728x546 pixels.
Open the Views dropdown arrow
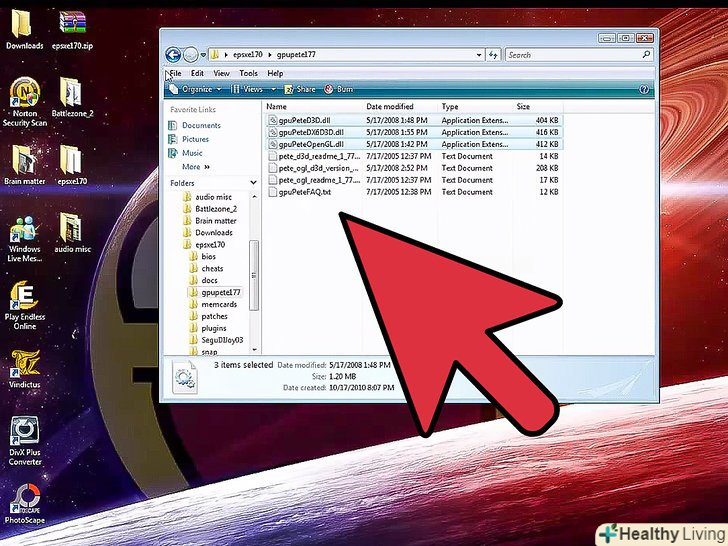click(x=273, y=89)
